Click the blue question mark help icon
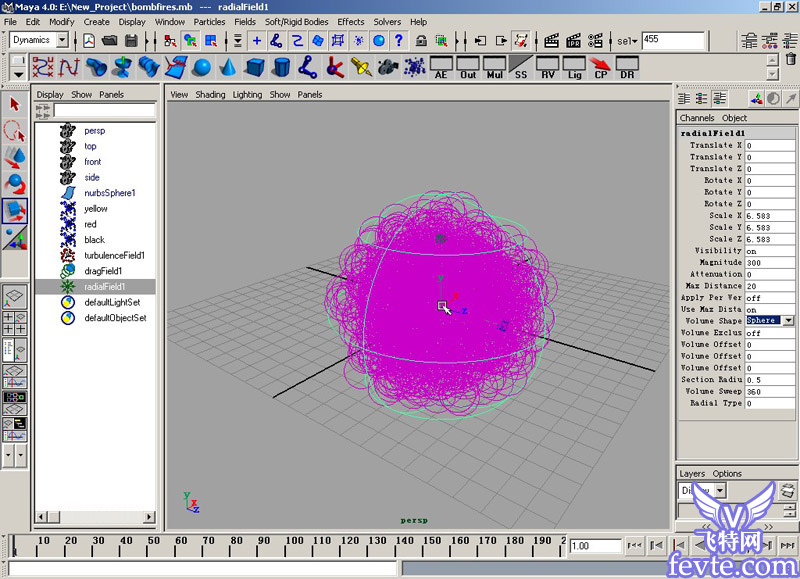The width and height of the screenshot is (800, 579). 399,40
